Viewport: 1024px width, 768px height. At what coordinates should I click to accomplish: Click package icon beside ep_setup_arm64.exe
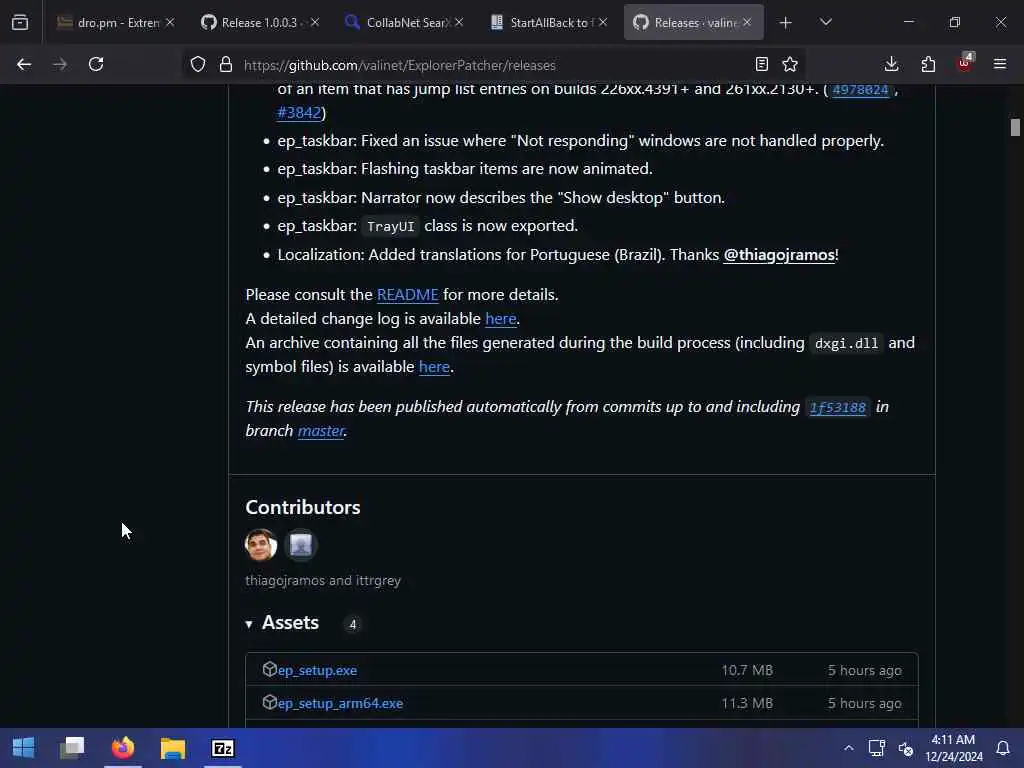[x=269, y=702]
